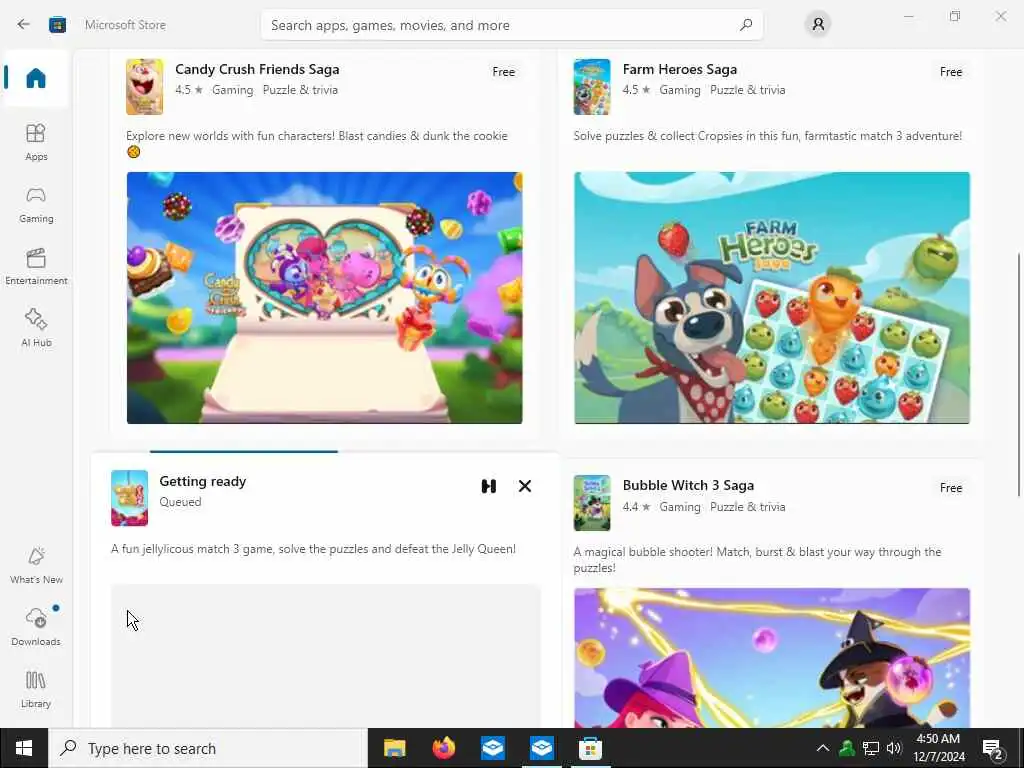Image resolution: width=1024 pixels, height=768 pixels.
Task: Open Bubble Witch 3 Saga title
Action: (688, 485)
